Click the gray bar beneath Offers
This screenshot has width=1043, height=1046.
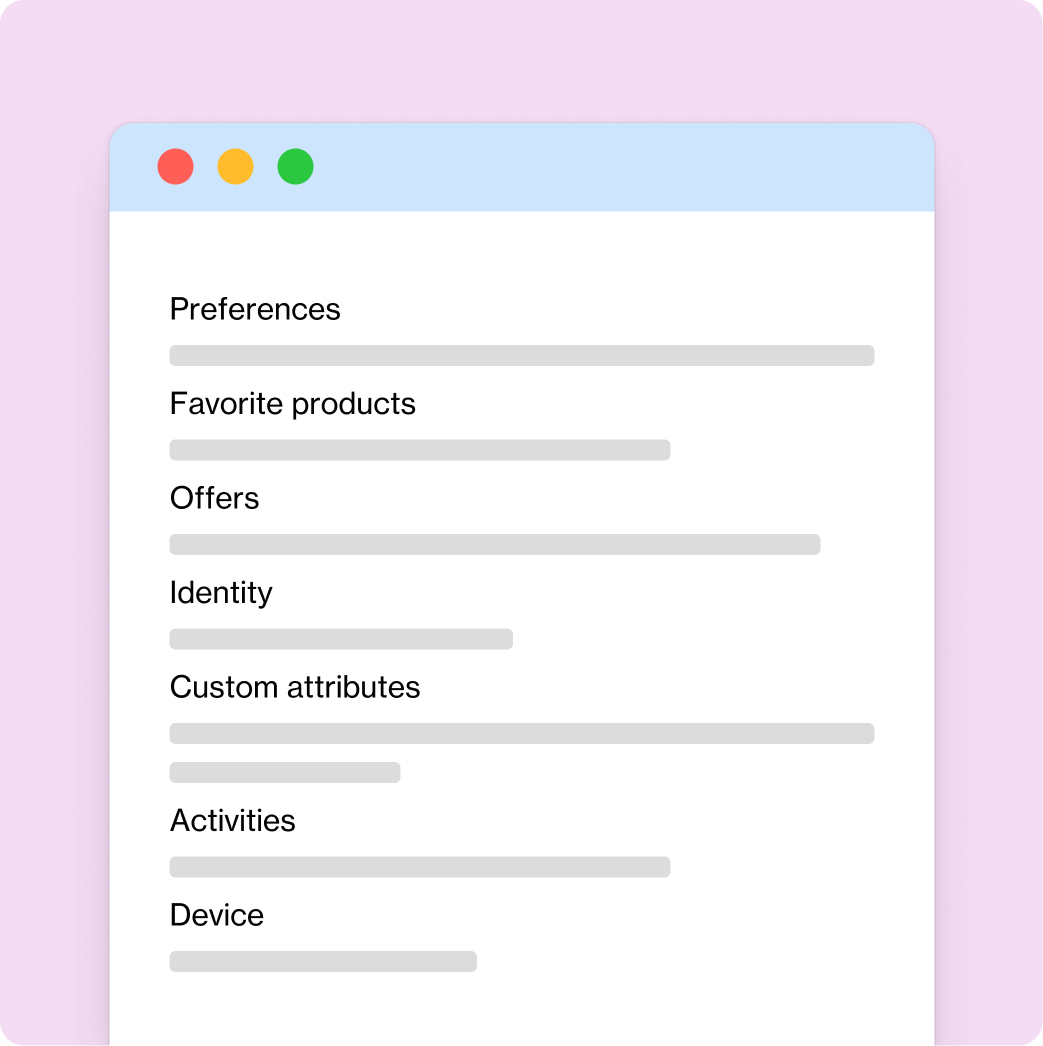point(495,544)
